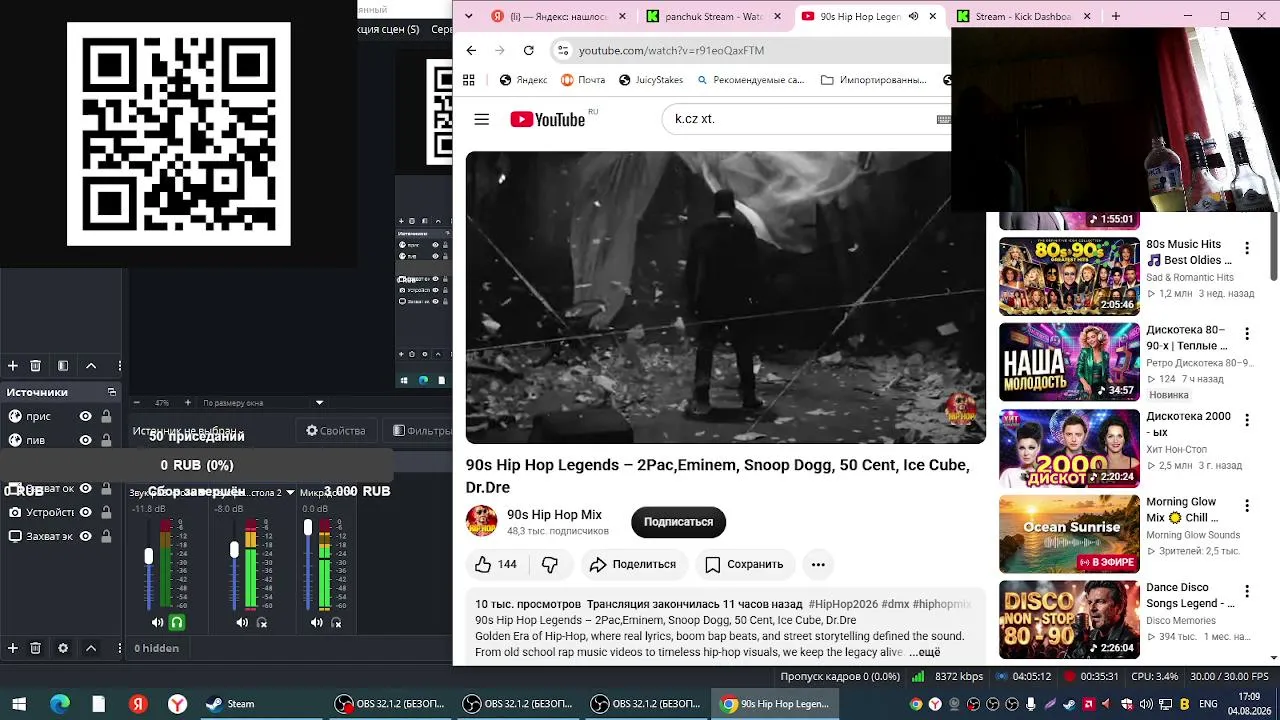Save video with Сохранить button
Screen dimensions: 1280x720
744,564
